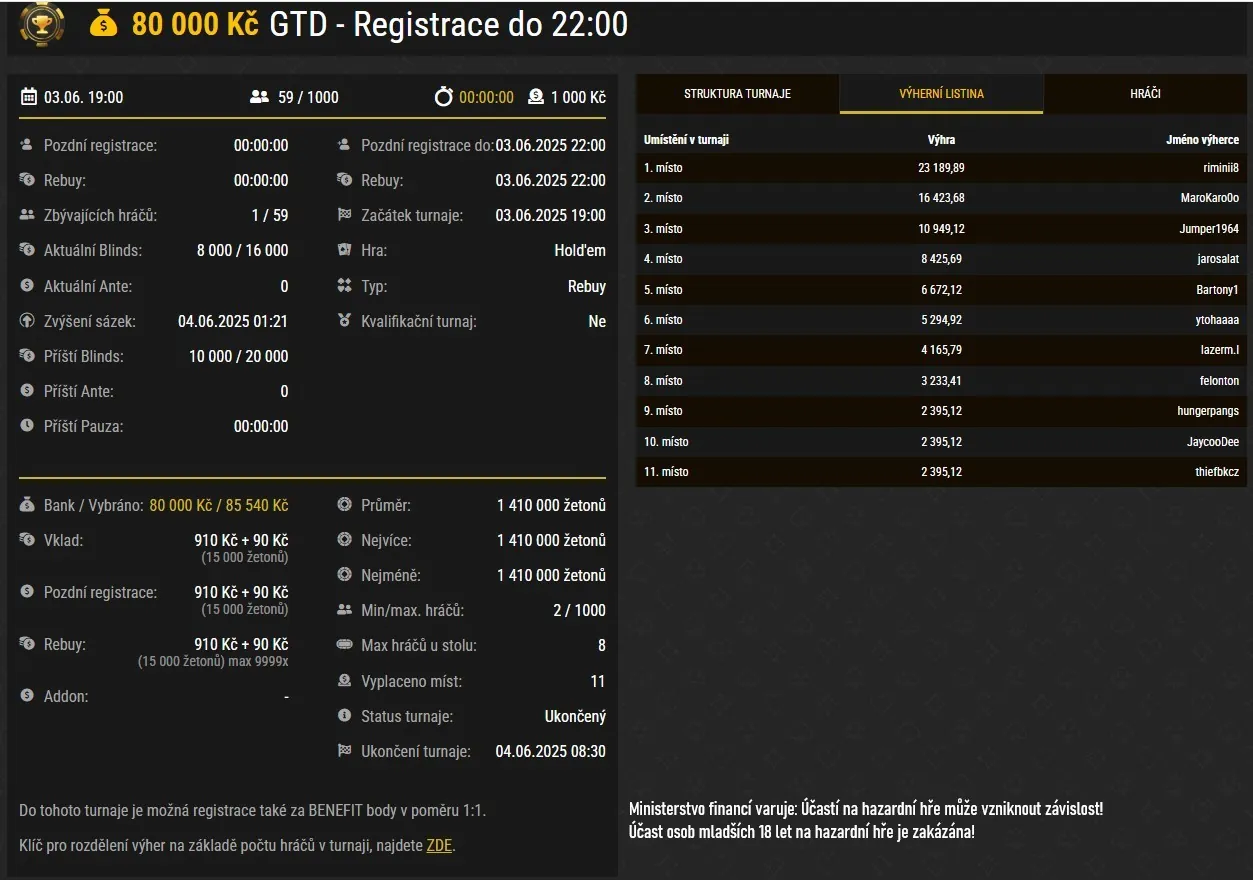
Task: Click the 11. místo row label
Action: (x=666, y=472)
